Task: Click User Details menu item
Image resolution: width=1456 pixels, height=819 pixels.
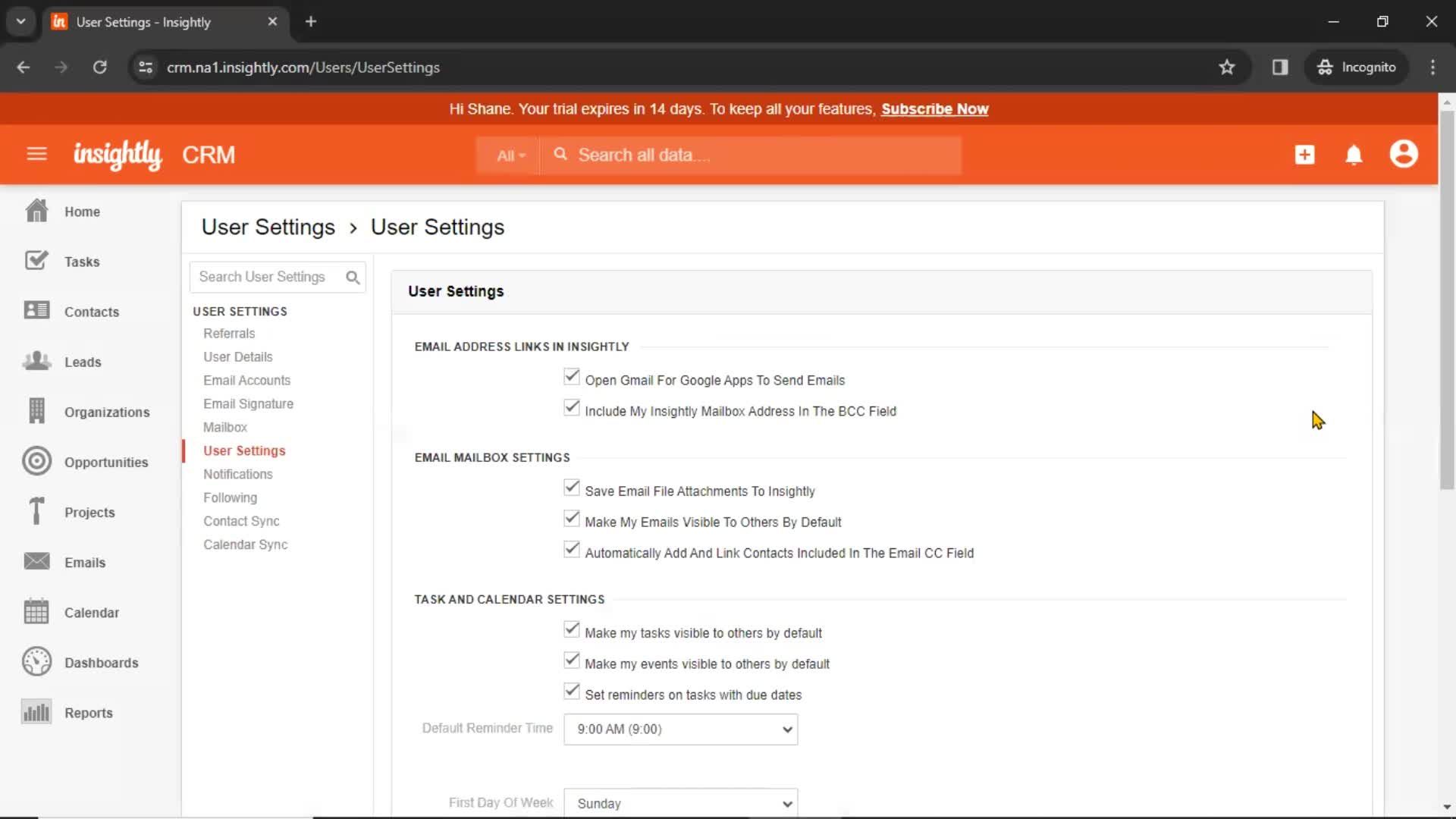Action: tap(238, 357)
